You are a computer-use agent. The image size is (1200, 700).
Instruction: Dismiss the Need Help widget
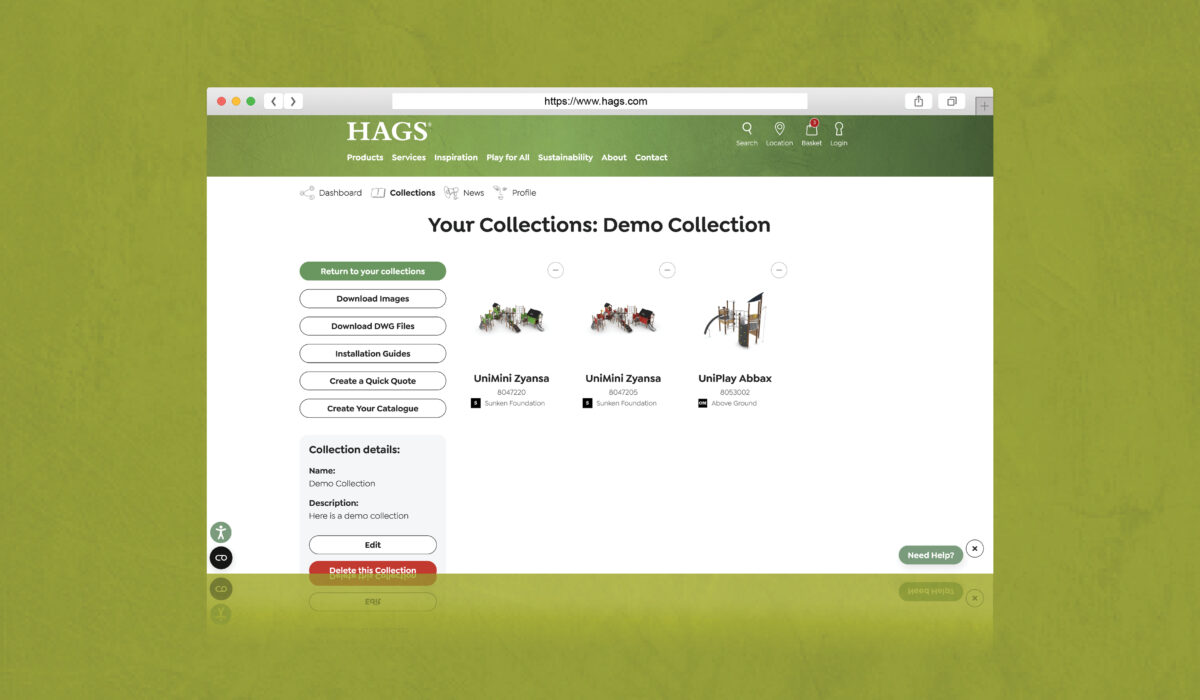pyautogui.click(x=975, y=548)
